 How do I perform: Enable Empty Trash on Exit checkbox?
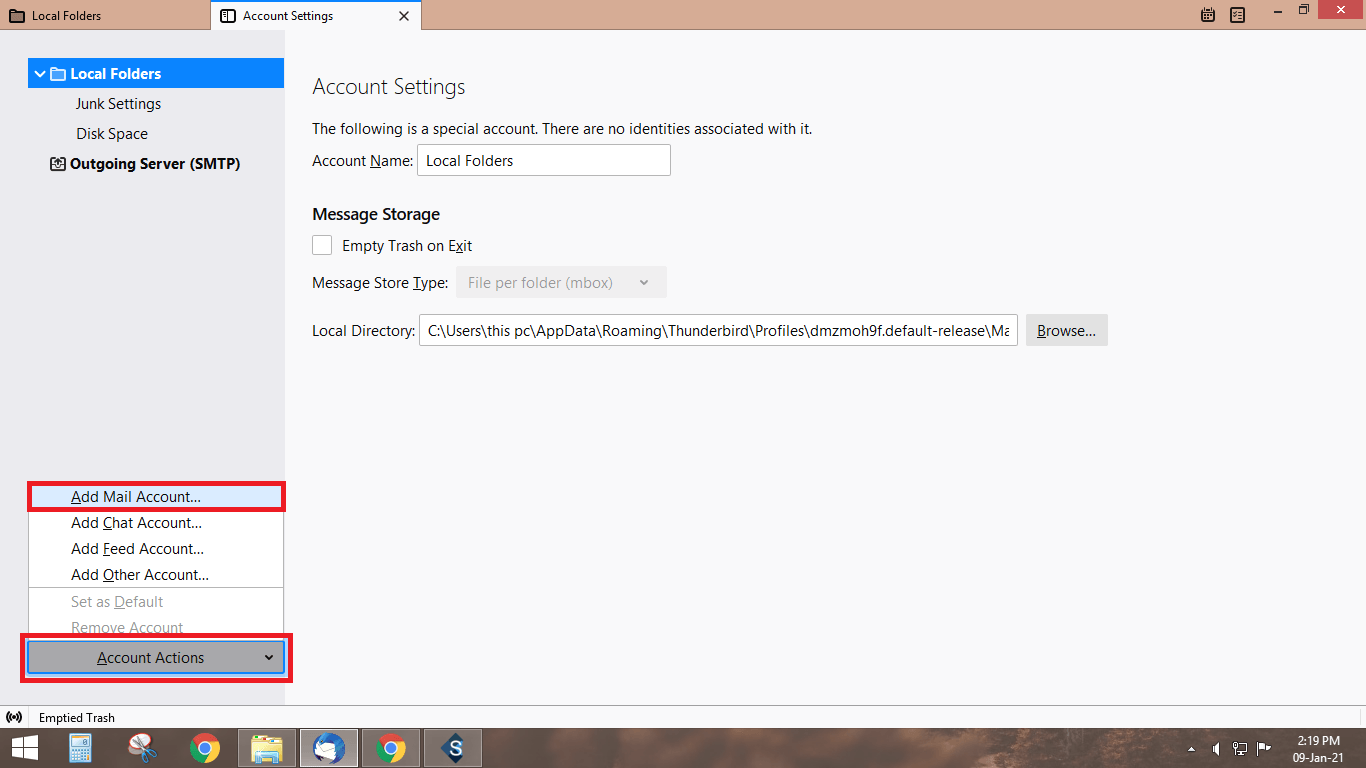(x=322, y=245)
